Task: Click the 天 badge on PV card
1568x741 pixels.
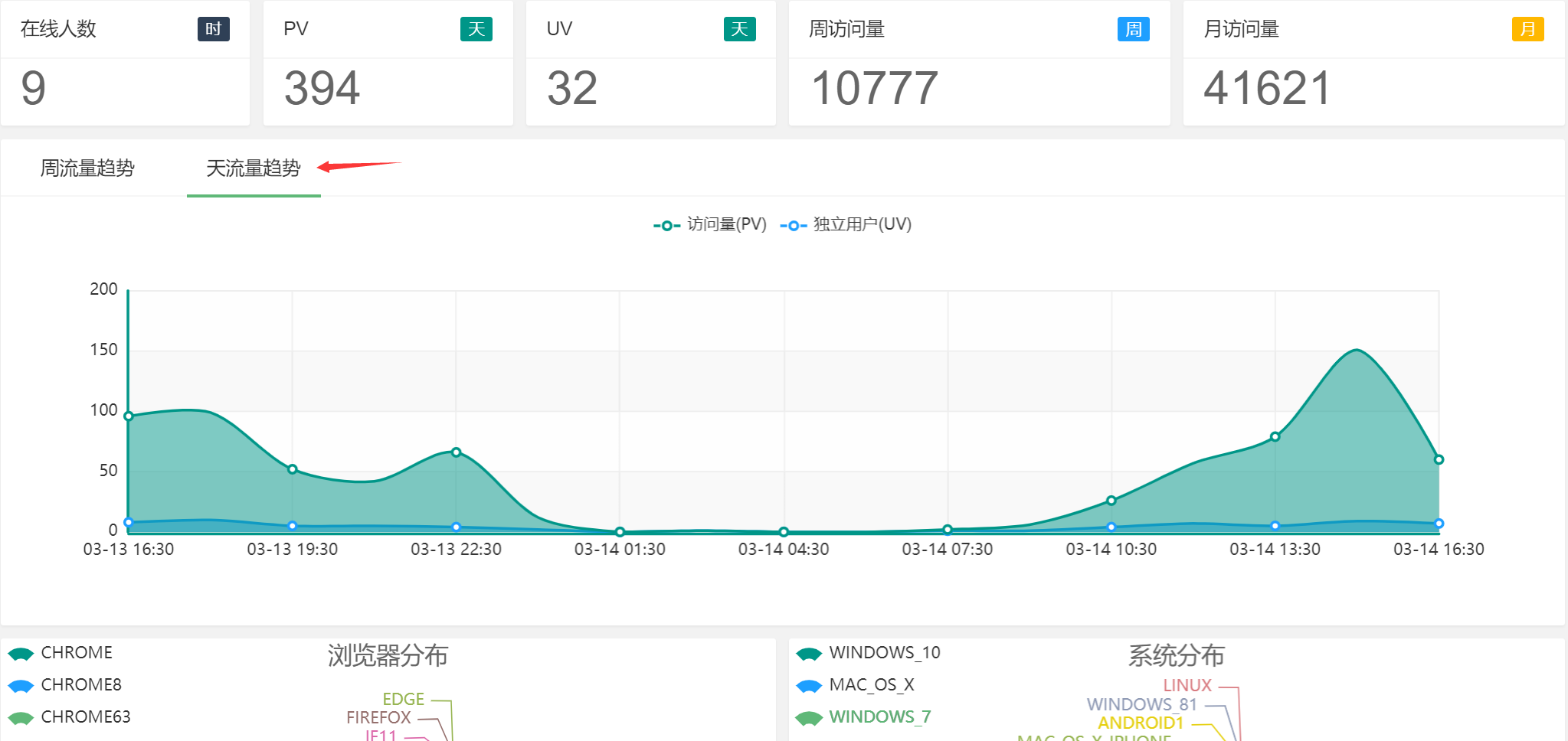Action: point(476,29)
